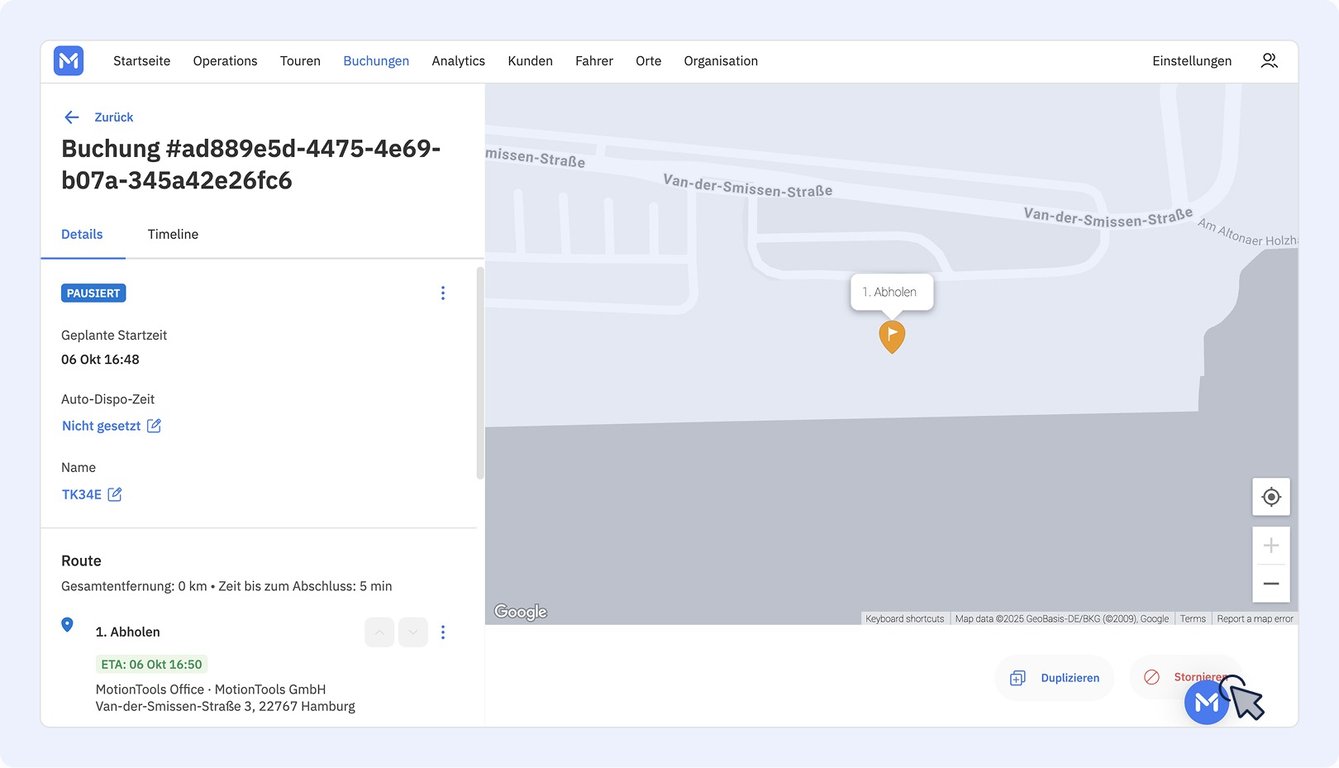This screenshot has height=768, width=1339.
Task: Move the 1. Abholen stop up
Action: coord(379,632)
